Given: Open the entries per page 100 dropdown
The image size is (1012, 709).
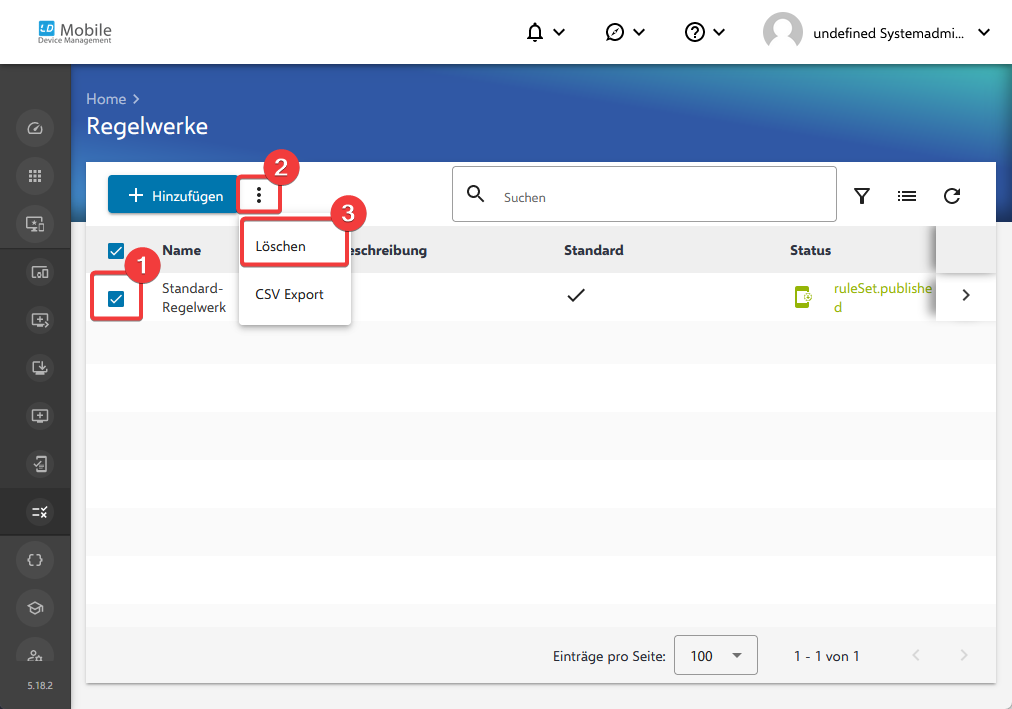Looking at the screenshot, I should pos(716,655).
